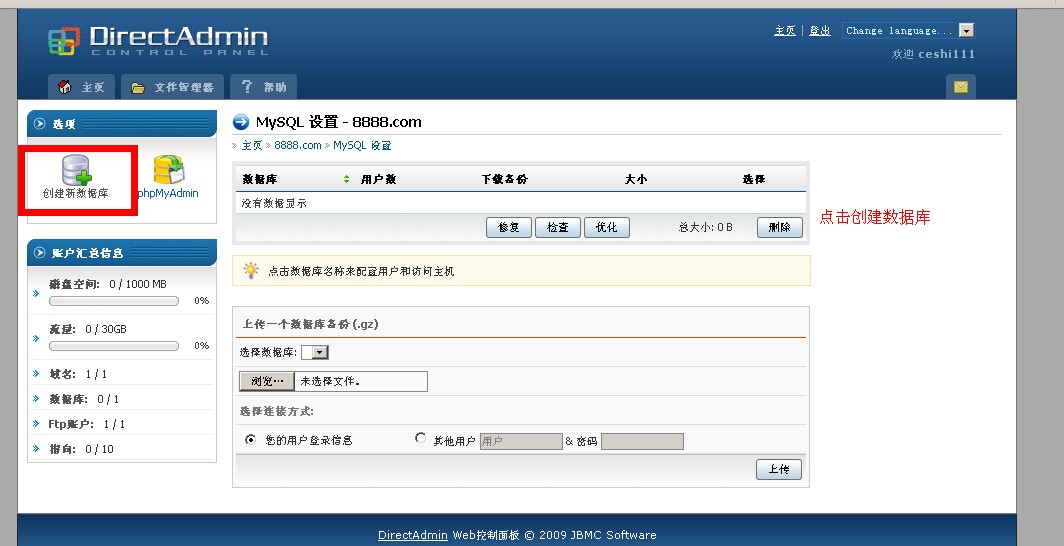
Task: Click the 总大小: 0 B text
Action: tap(706, 227)
